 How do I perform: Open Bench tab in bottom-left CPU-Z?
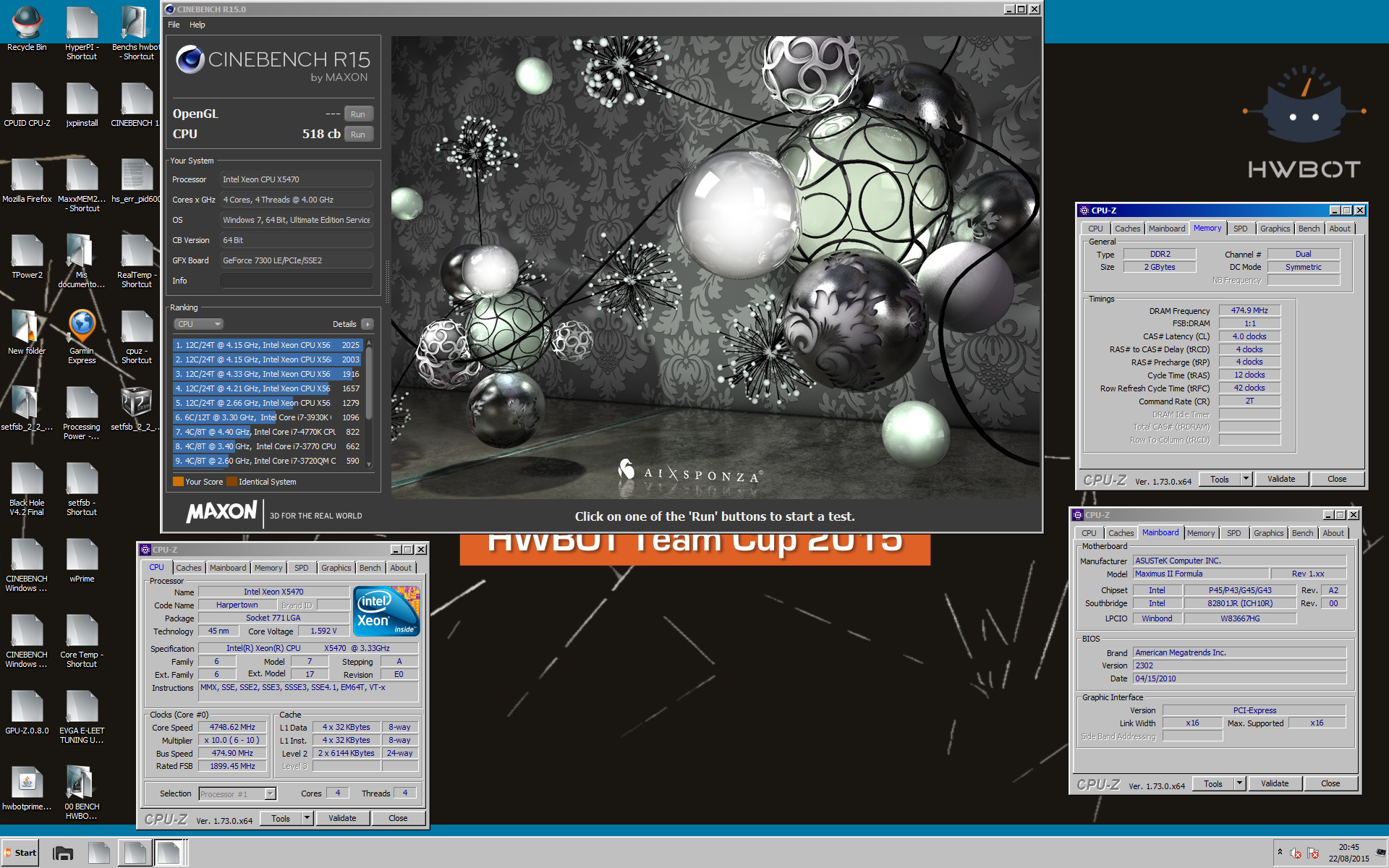370,568
